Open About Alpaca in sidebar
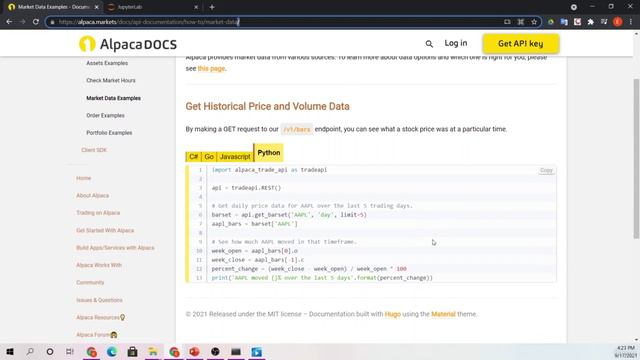Screen dimensions: 640x360 pyautogui.click(x=93, y=196)
